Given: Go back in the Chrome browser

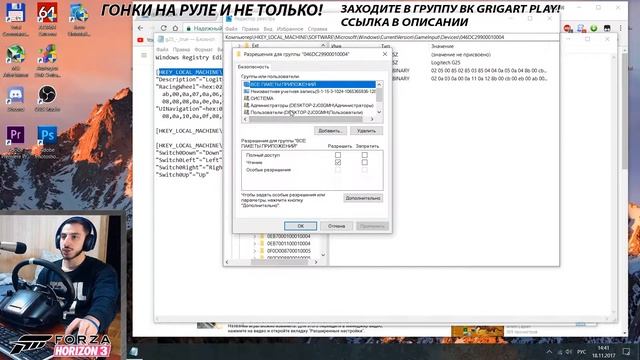Looking at the screenshot, I should click(140, 28).
